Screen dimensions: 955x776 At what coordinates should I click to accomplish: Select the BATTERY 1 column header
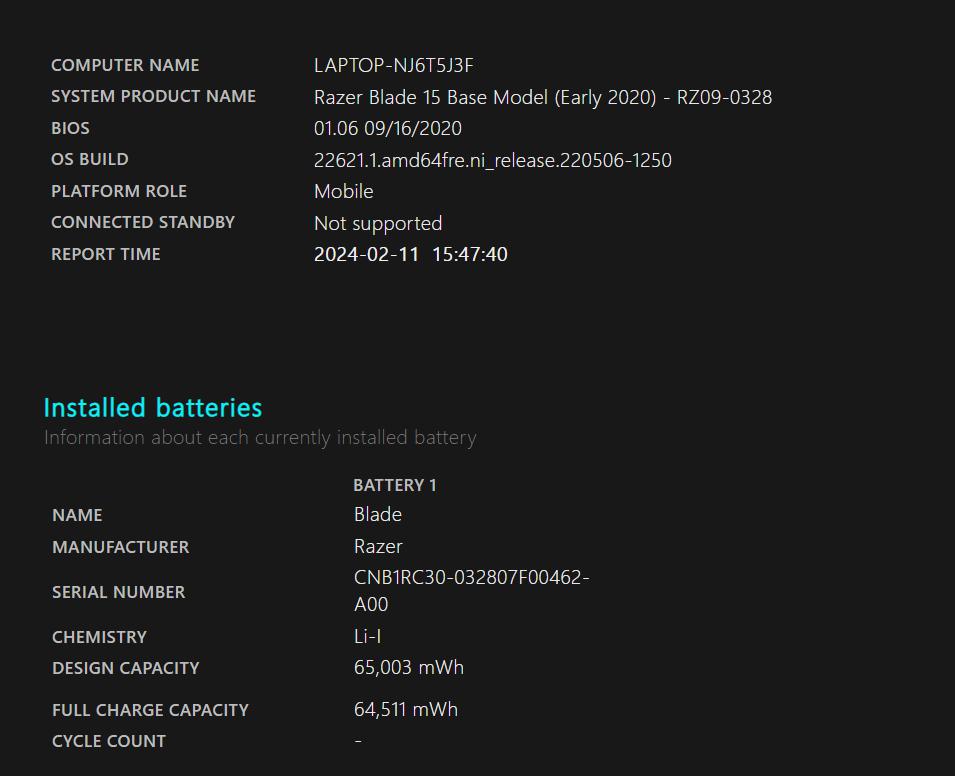394,485
